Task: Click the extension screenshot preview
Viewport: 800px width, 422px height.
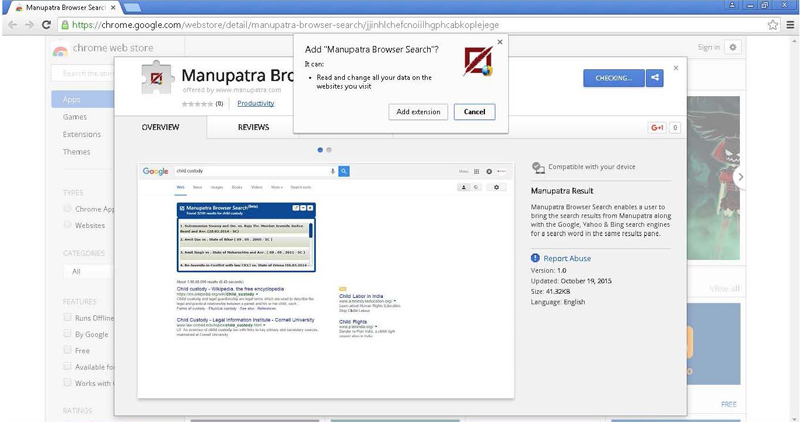Action: tap(326, 281)
